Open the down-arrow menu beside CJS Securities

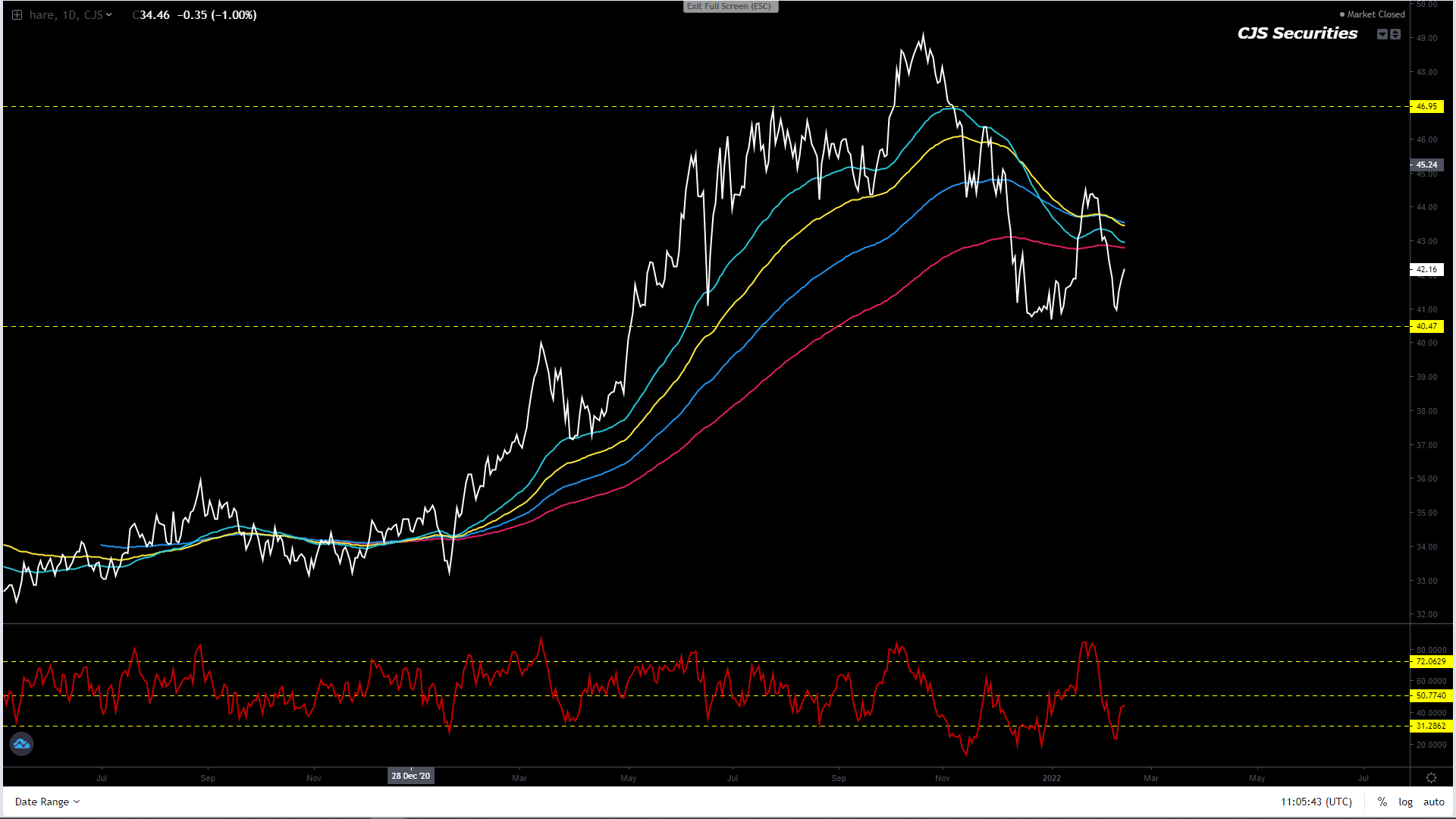[x=1382, y=34]
